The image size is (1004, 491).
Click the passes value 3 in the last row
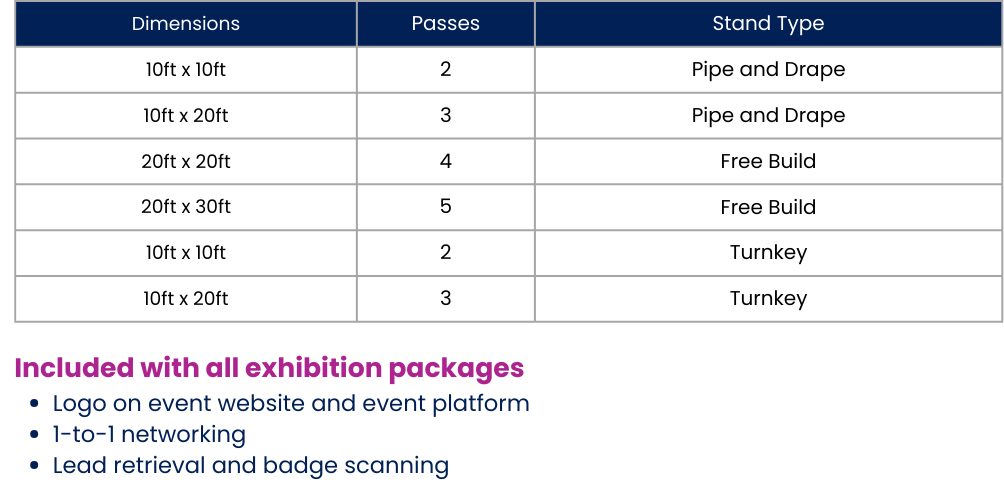(446, 299)
